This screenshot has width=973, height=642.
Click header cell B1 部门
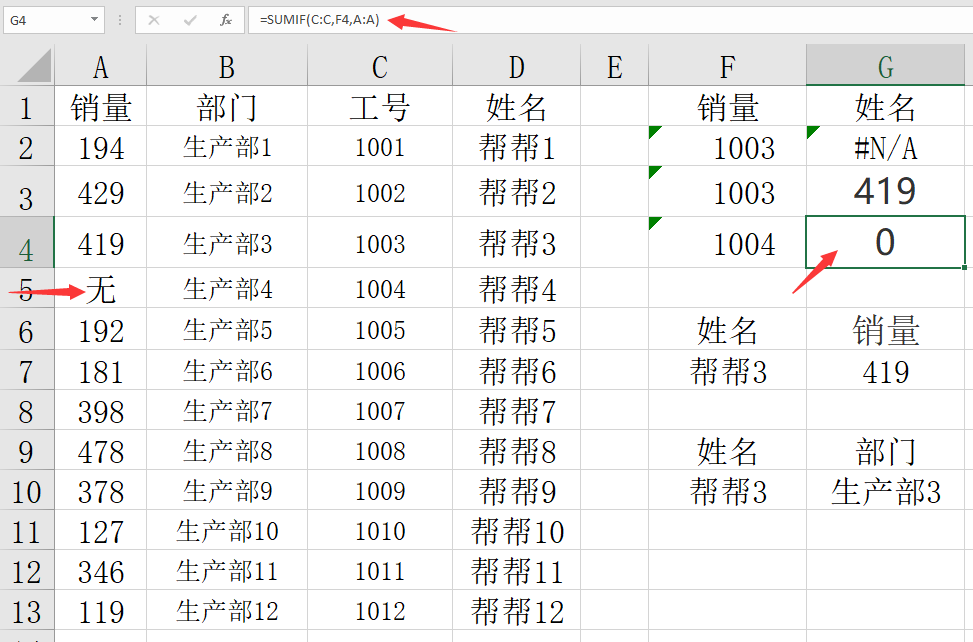pyautogui.click(x=227, y=106)
